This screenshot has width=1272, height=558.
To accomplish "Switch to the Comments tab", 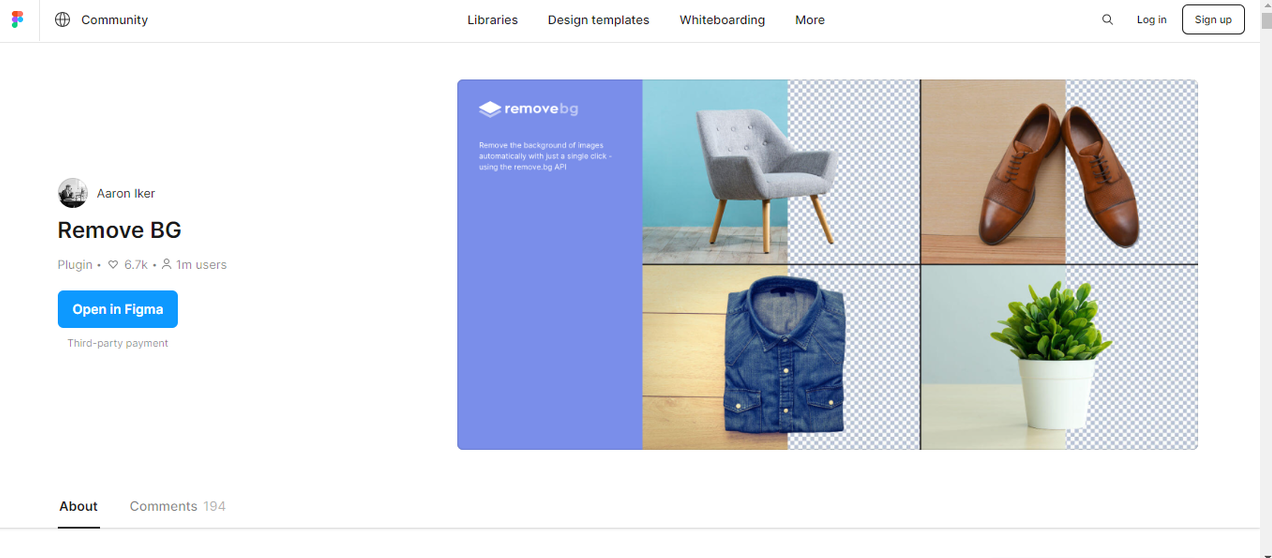I will 177,506.
